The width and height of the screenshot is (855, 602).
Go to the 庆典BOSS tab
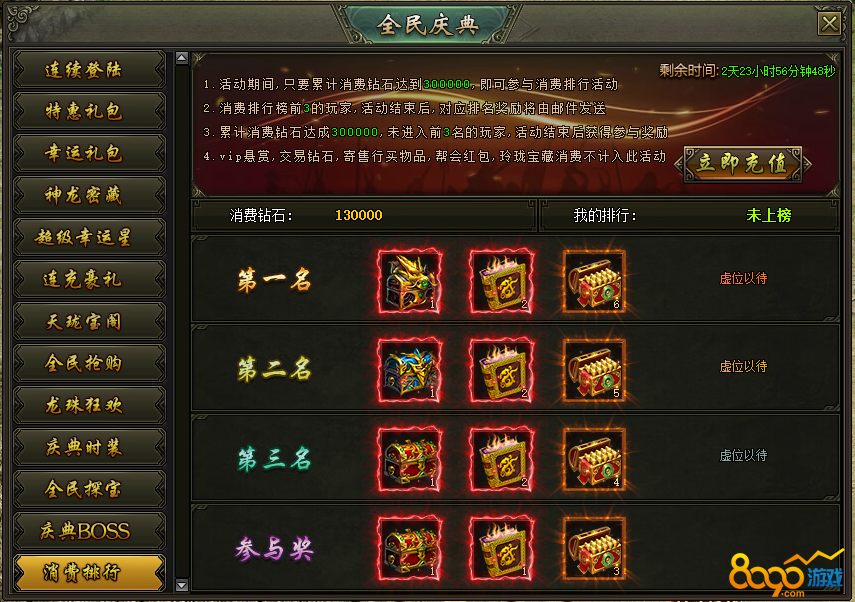[x=89, y=531]
